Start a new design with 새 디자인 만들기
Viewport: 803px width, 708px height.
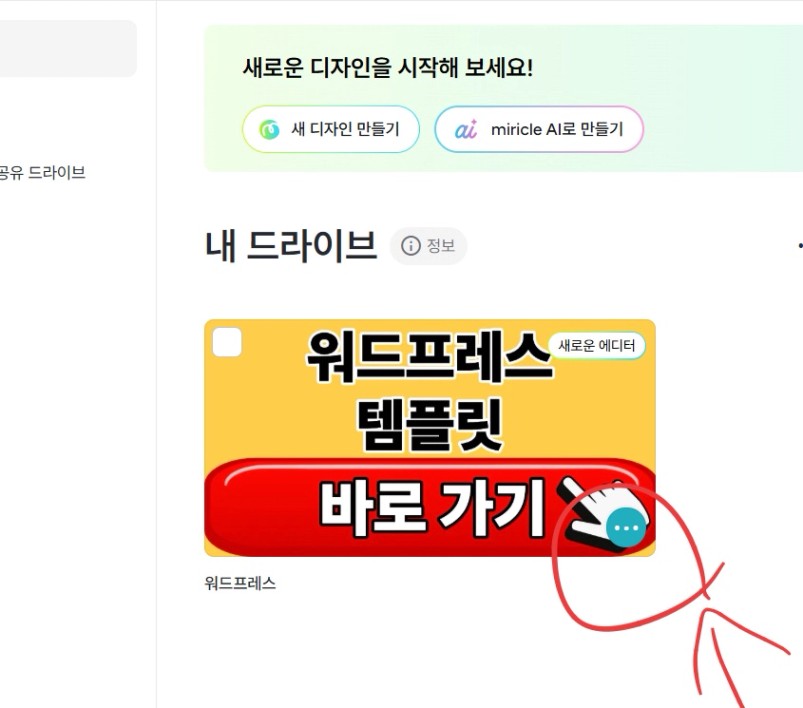[331, 129]
